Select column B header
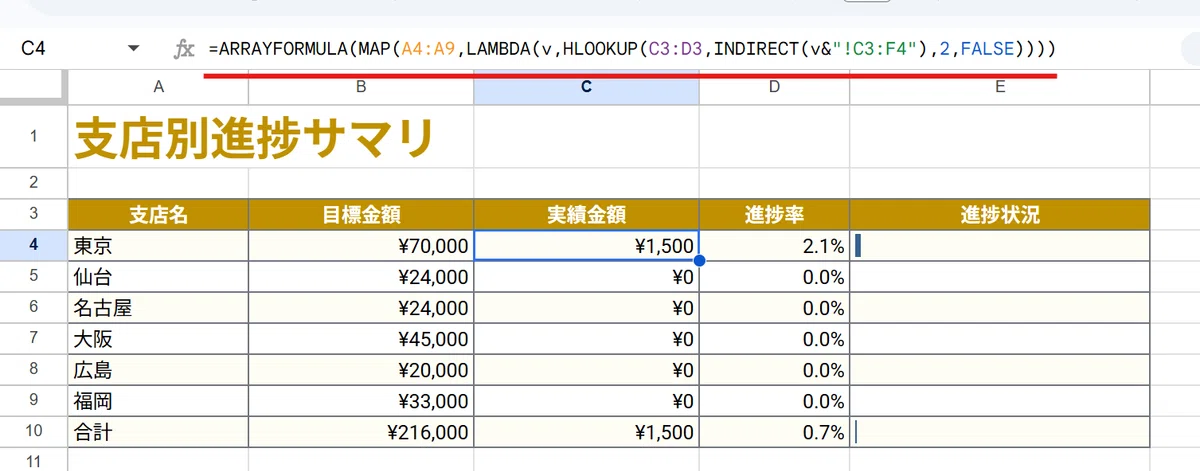The height and width of the screenshot is (471, 1200). coord(361,87)
